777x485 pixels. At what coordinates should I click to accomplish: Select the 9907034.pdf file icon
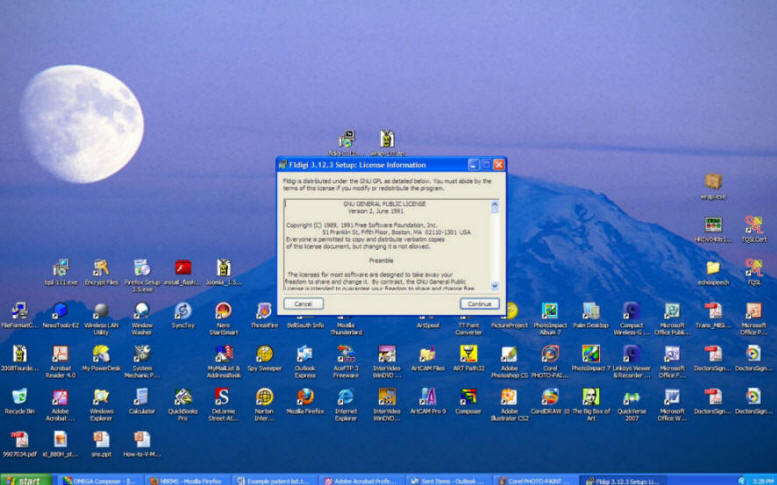(19, 444)
